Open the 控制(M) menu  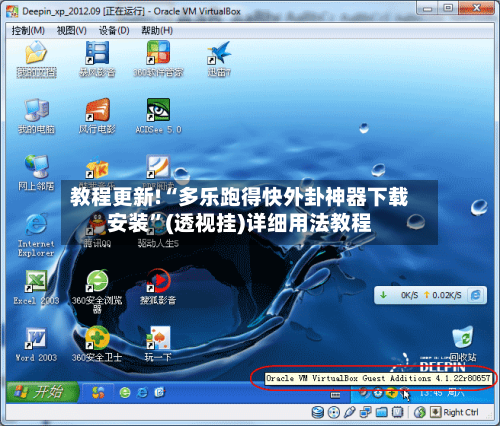tap(28, 31)
